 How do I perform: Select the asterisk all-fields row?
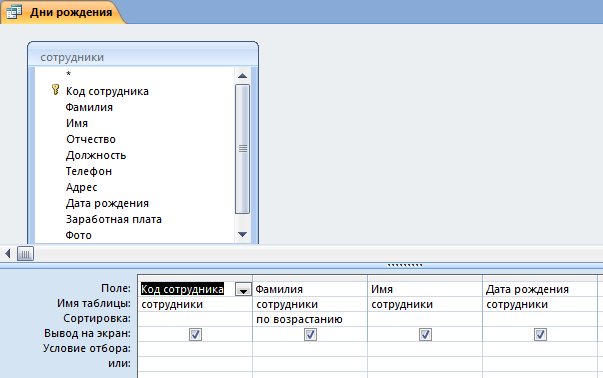pos(68,74)
